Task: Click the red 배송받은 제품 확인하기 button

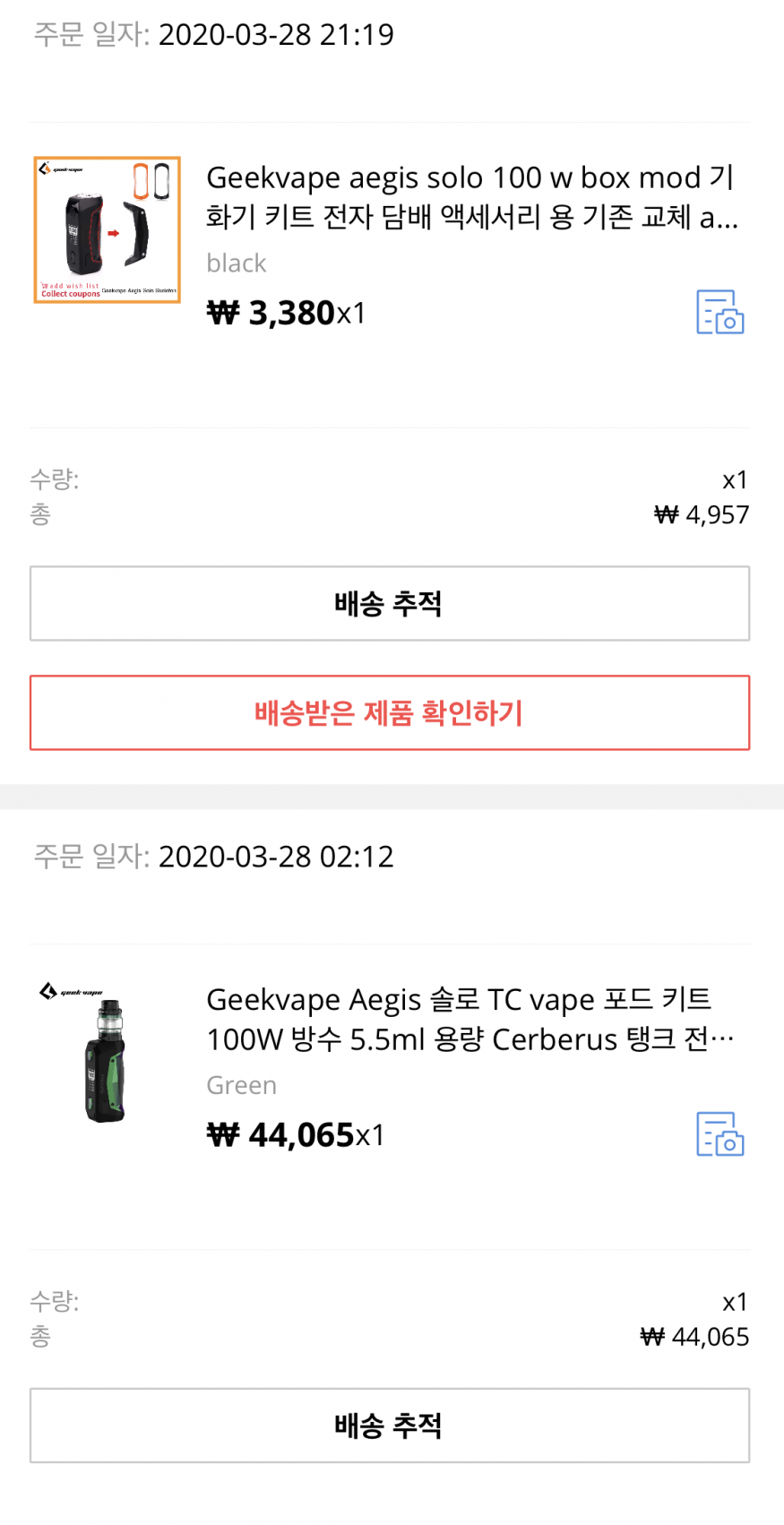Action: 390,713
